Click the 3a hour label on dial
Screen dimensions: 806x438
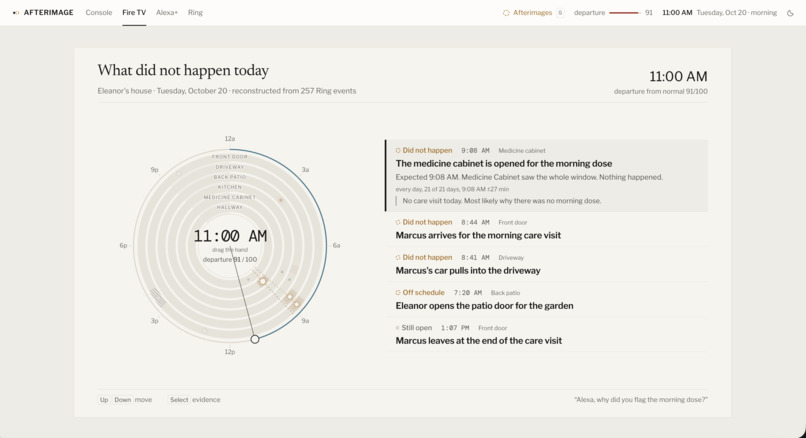coord(305,170)
